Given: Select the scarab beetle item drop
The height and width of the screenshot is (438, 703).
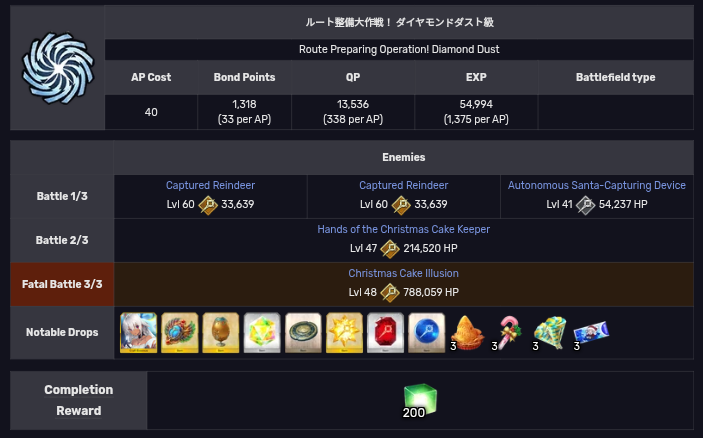Looking at the screenshot, I should [180, 333].
